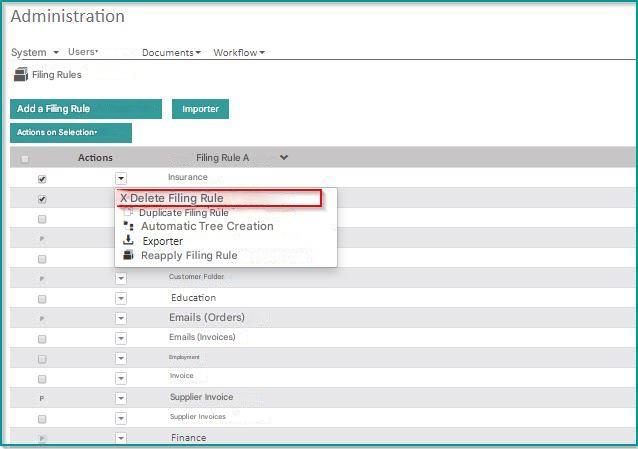Select the Supplier Invoices rule name
This screenshot has width=638, height=449.
pos(198,416)
